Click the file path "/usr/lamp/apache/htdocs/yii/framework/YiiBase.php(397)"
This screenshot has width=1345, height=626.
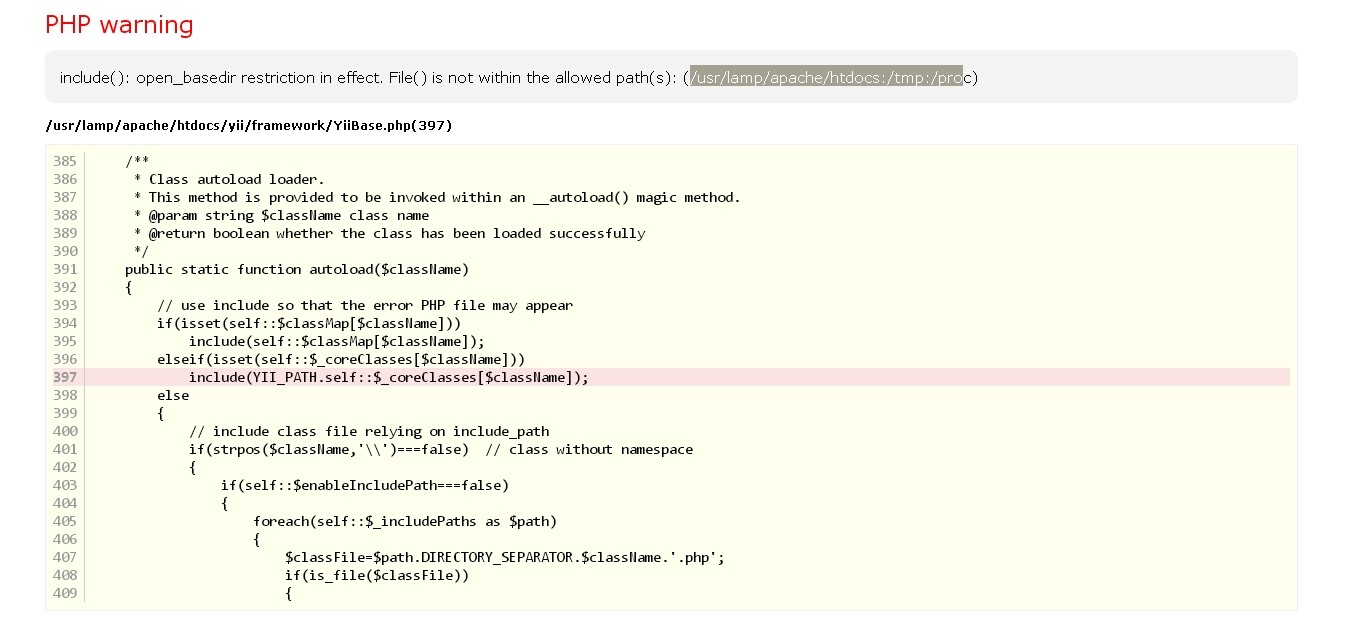point(249,125)
